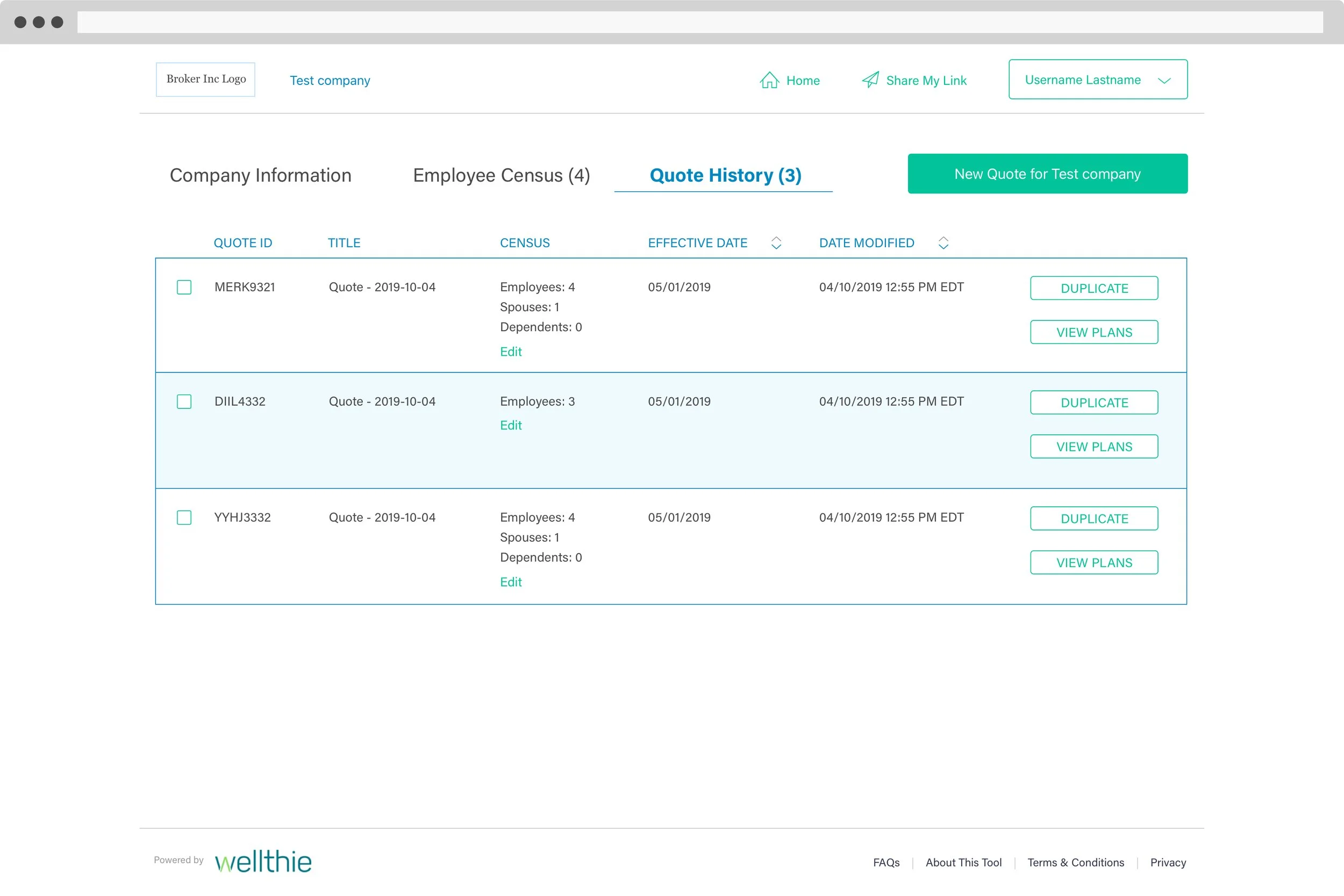
Task: Open the Username Lastname dropdown
Action: (1097, 80)
